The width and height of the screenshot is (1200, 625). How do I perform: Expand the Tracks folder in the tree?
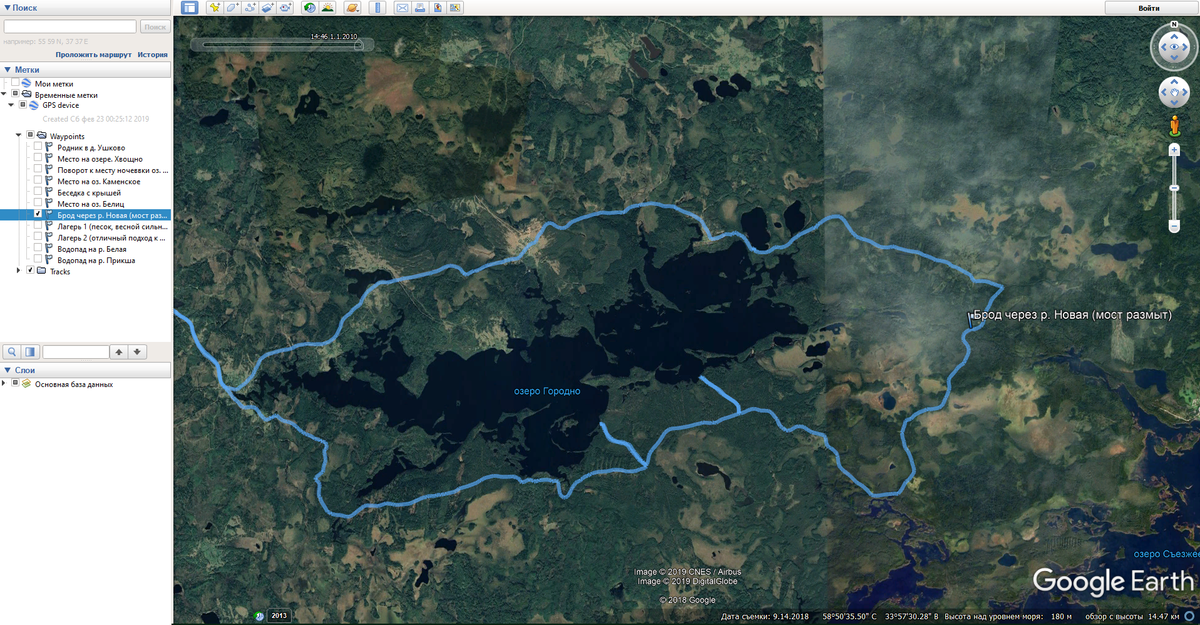[x=19, y=271]
